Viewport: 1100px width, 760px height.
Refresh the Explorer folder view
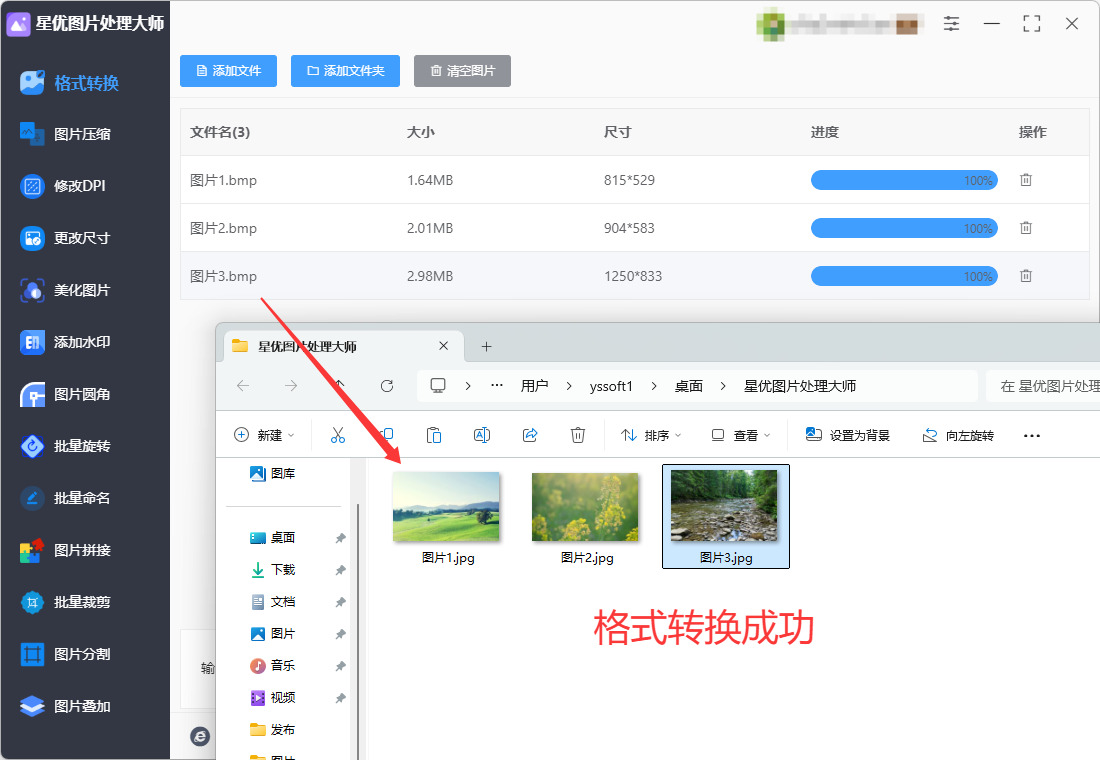pos(387,386)
